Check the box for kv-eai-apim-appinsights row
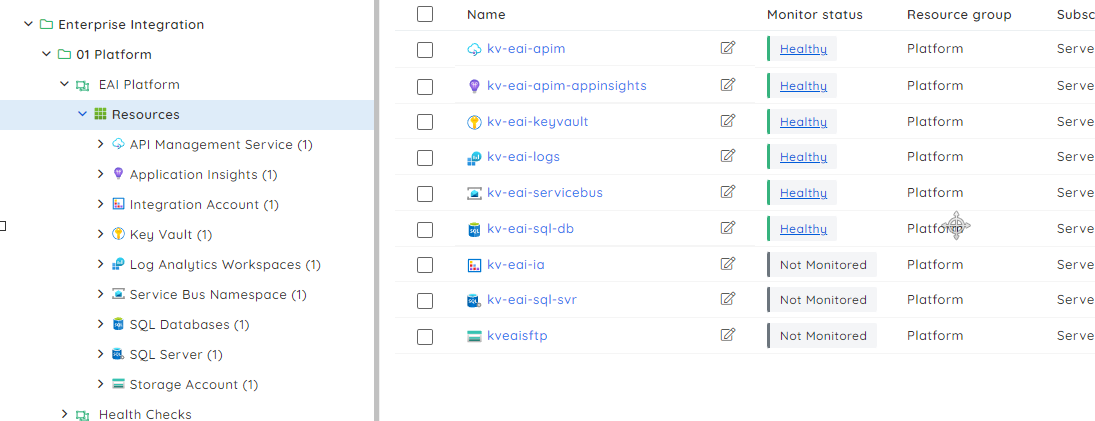The width and height of the screenshot is (1095, 421). 425,87
